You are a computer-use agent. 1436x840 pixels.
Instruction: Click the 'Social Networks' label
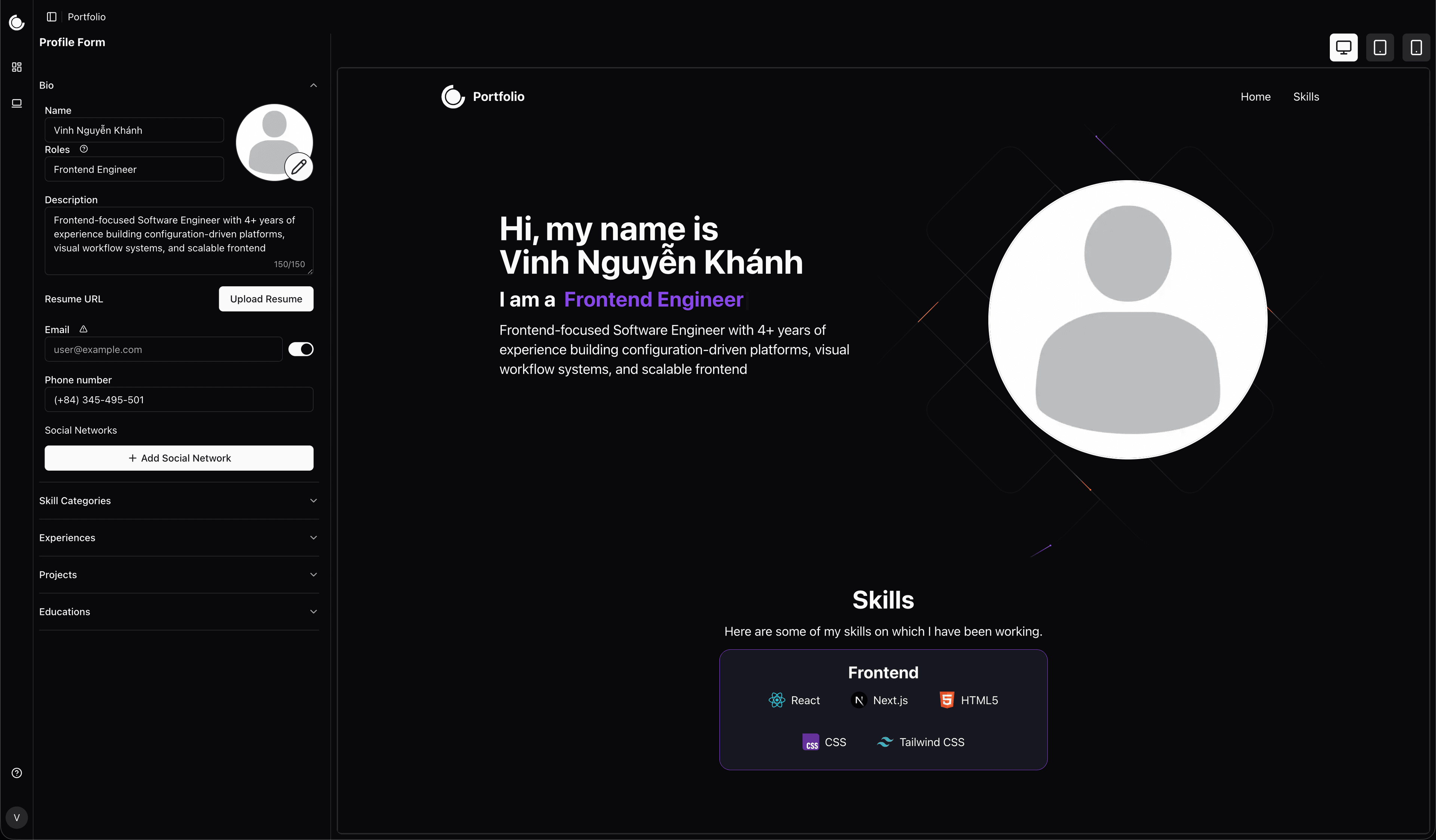point(81,430)
